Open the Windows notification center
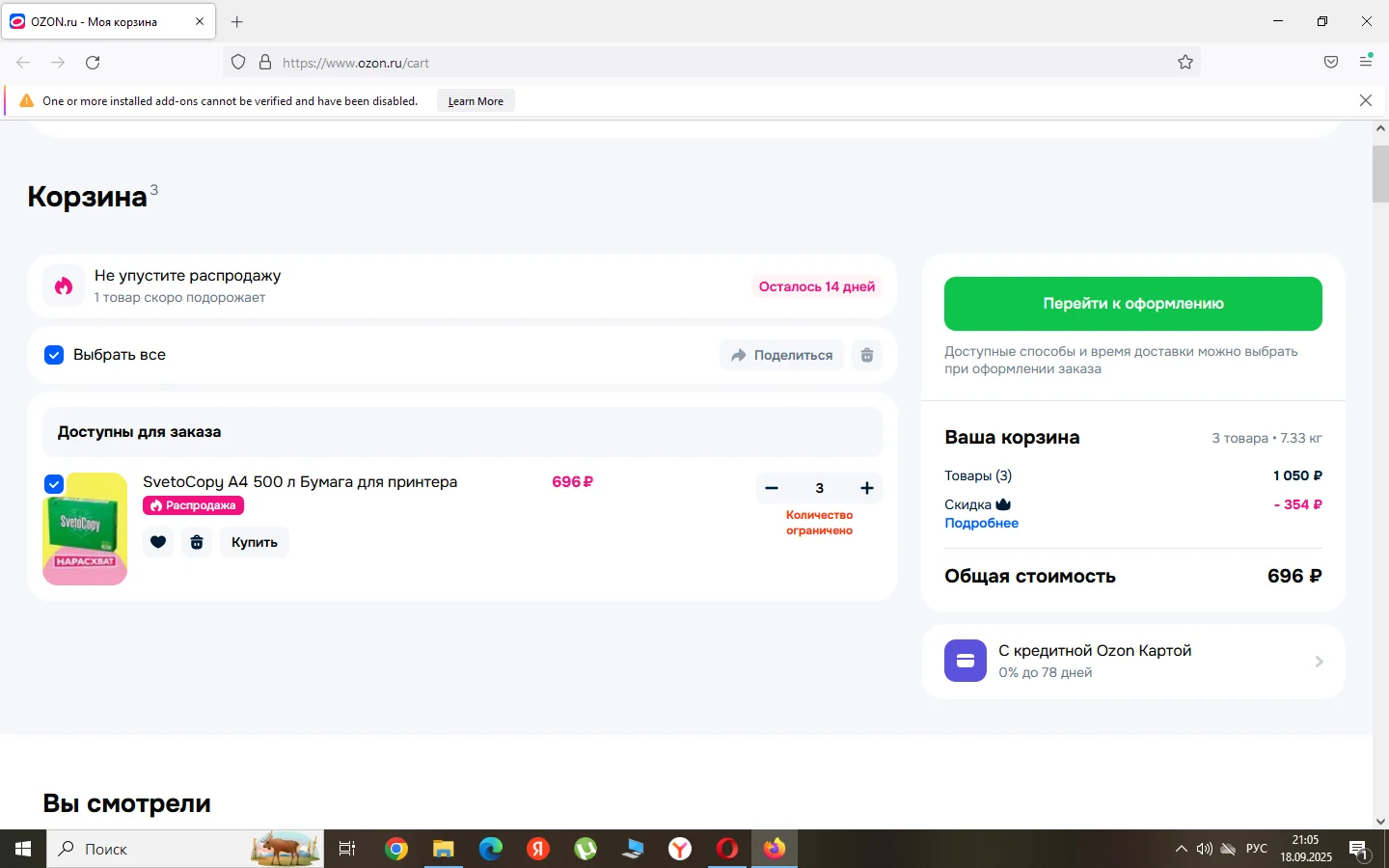Screen dimensions: 1389x868 1360,849
